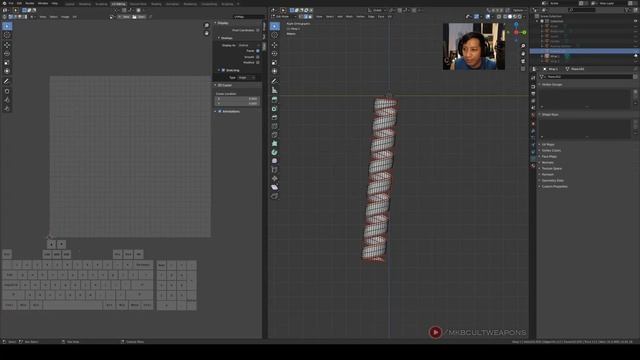
Task: Toggle the Pixel Coordinates checkbox
Action: tap(258, 30)
